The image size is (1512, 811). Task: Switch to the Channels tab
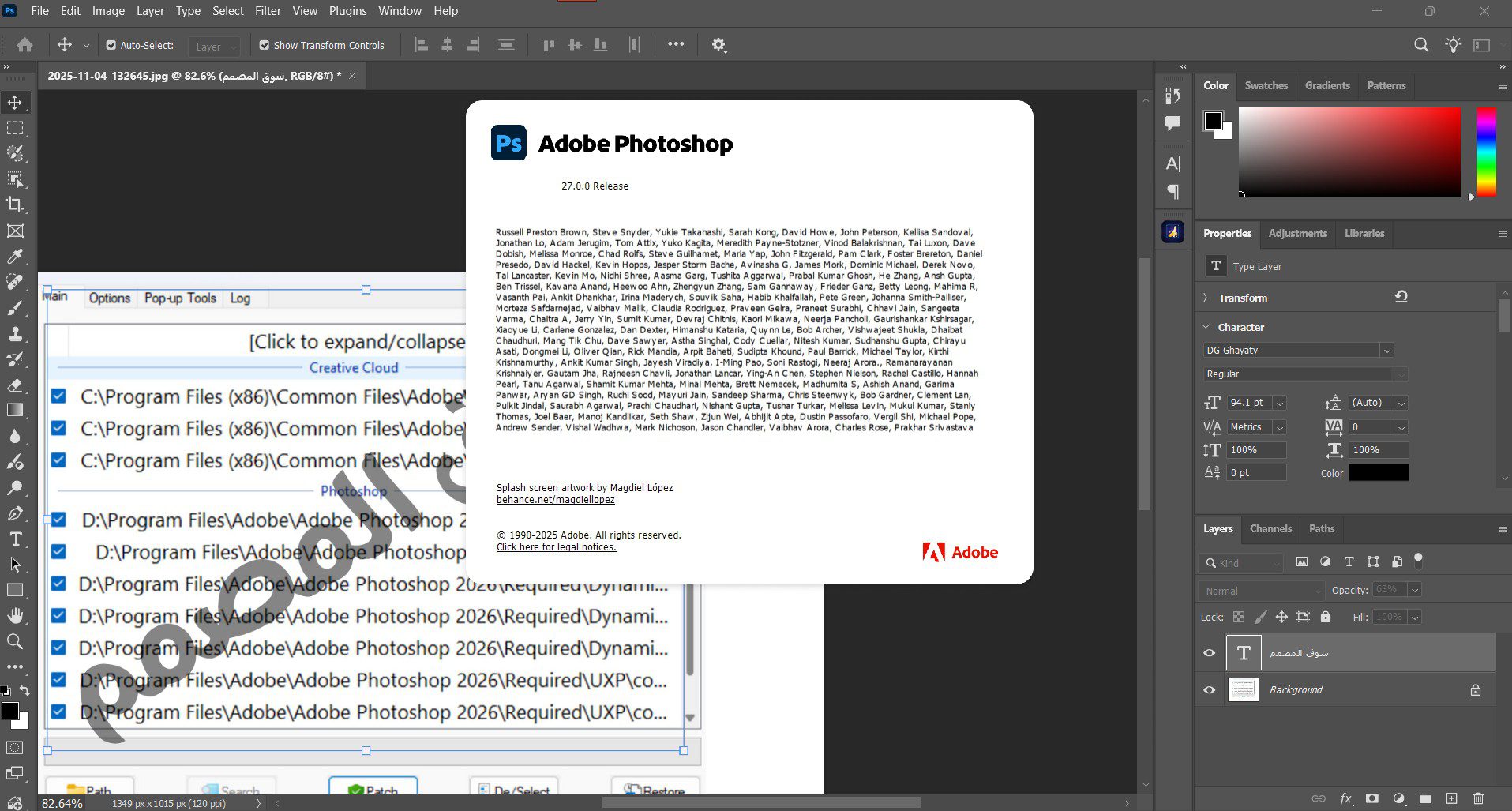coord(1270,528)
